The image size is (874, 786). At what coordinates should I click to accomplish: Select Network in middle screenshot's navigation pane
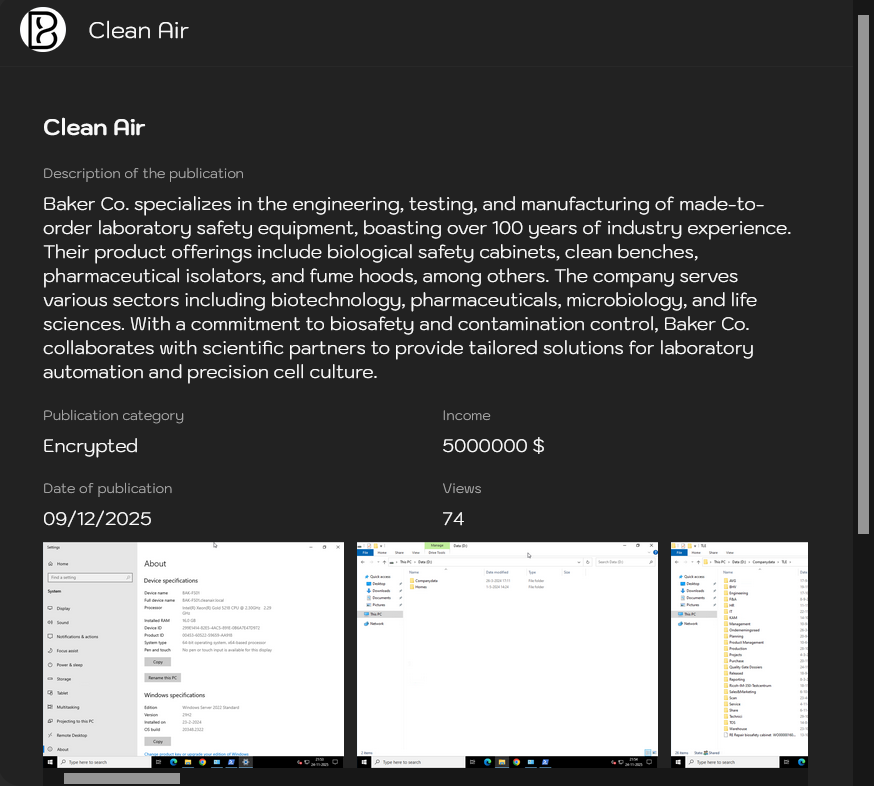(x=377, y=623)
